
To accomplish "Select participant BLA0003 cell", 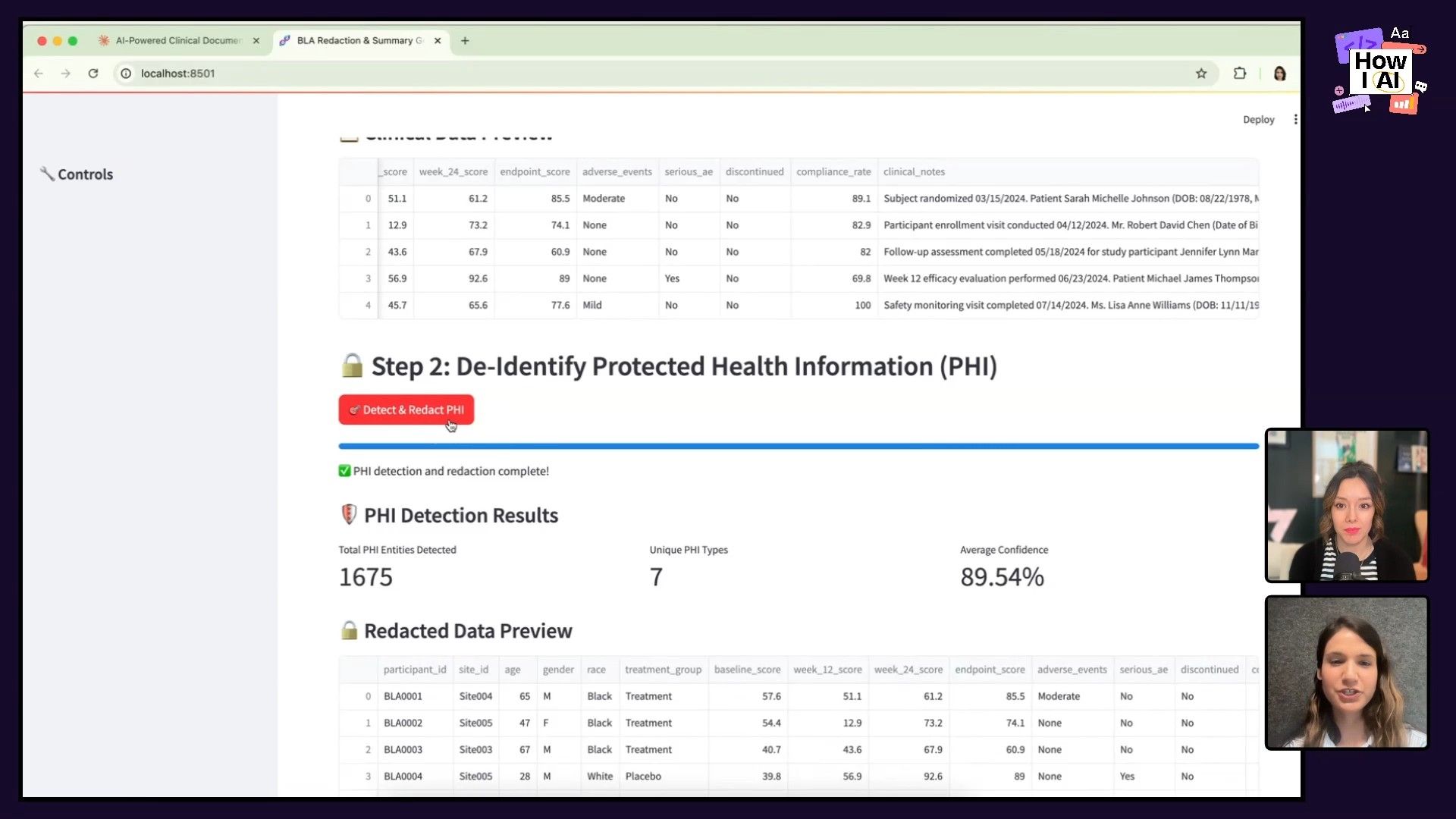I will coord(415,749).
